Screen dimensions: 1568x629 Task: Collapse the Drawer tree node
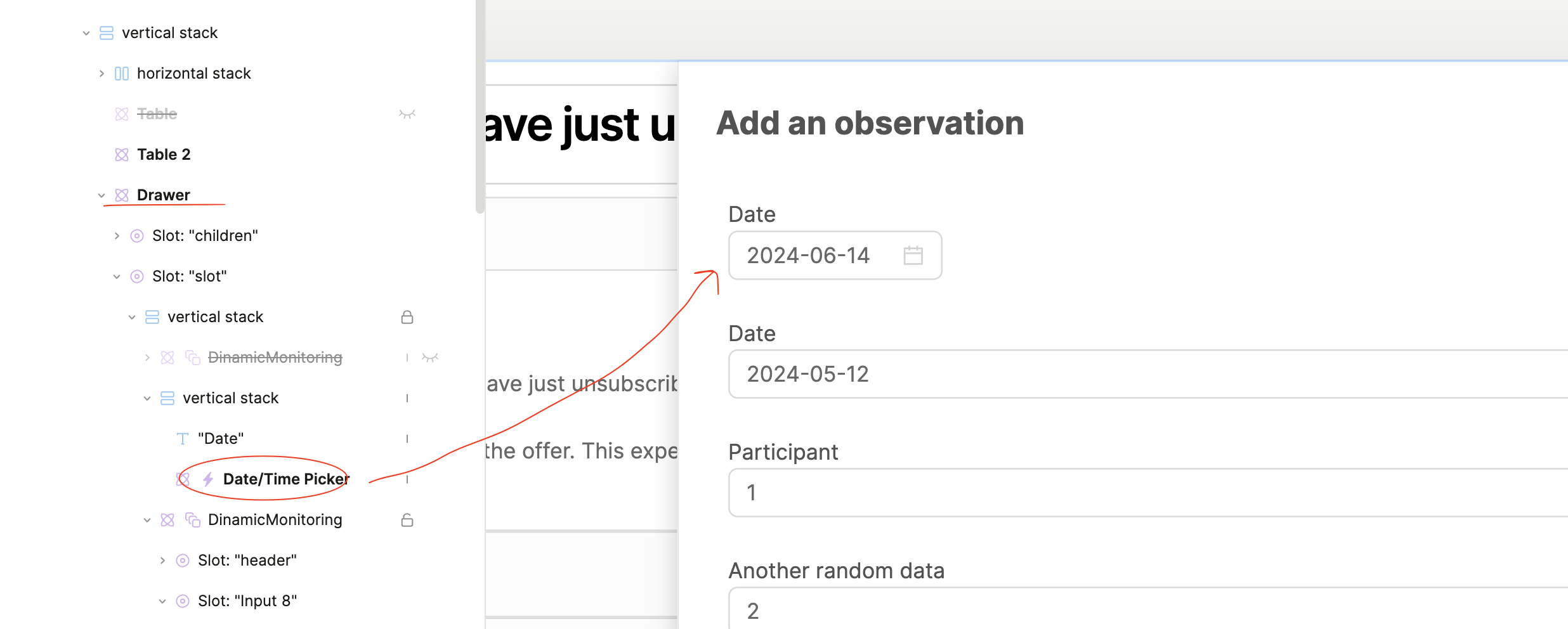tap(101, 195)
